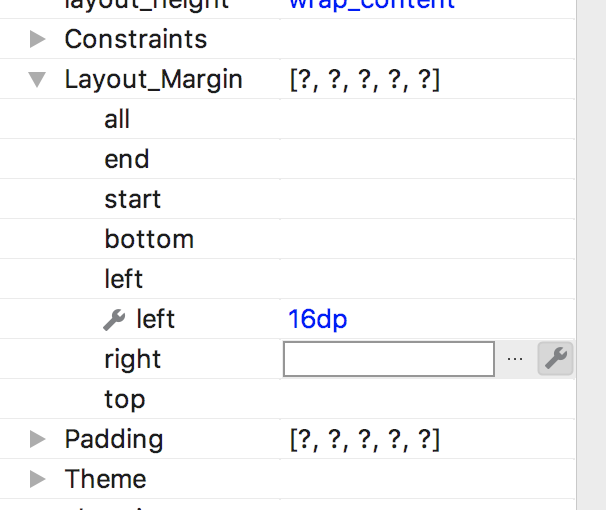Select the 'start' margin row

tap(132, 200)
